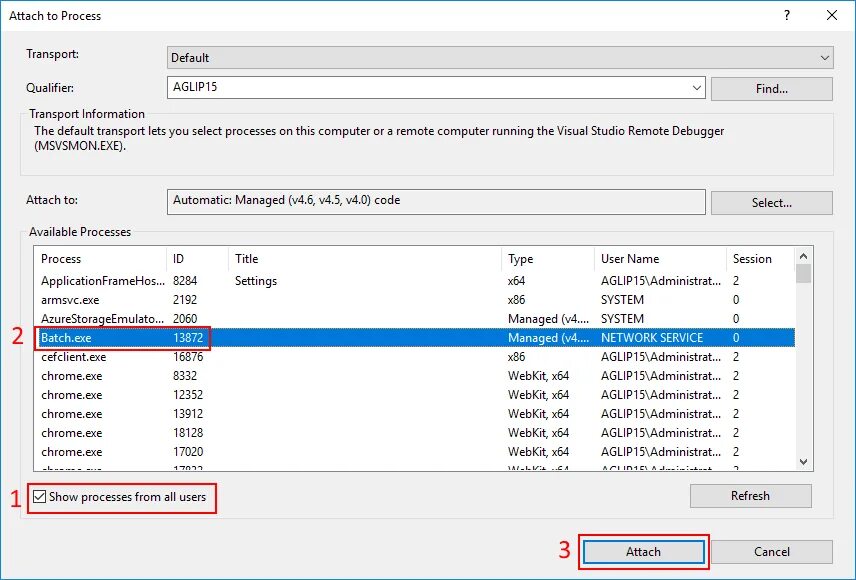The width and height of the screenshot is (856, 580).
Task: Open the Transport dropdown
Action: pos(500,57)
